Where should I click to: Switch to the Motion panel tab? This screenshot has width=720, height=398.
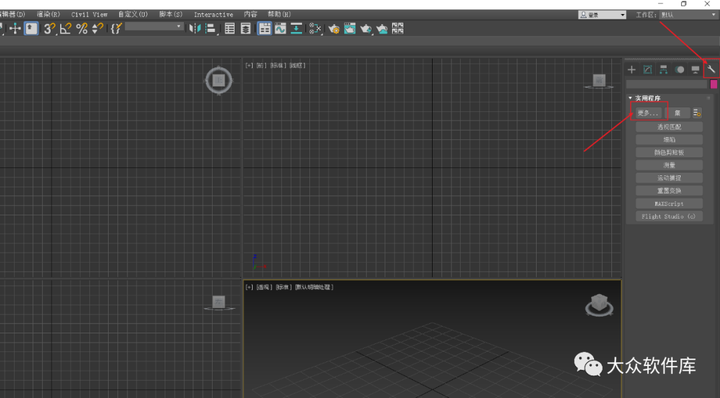(680, 69)
